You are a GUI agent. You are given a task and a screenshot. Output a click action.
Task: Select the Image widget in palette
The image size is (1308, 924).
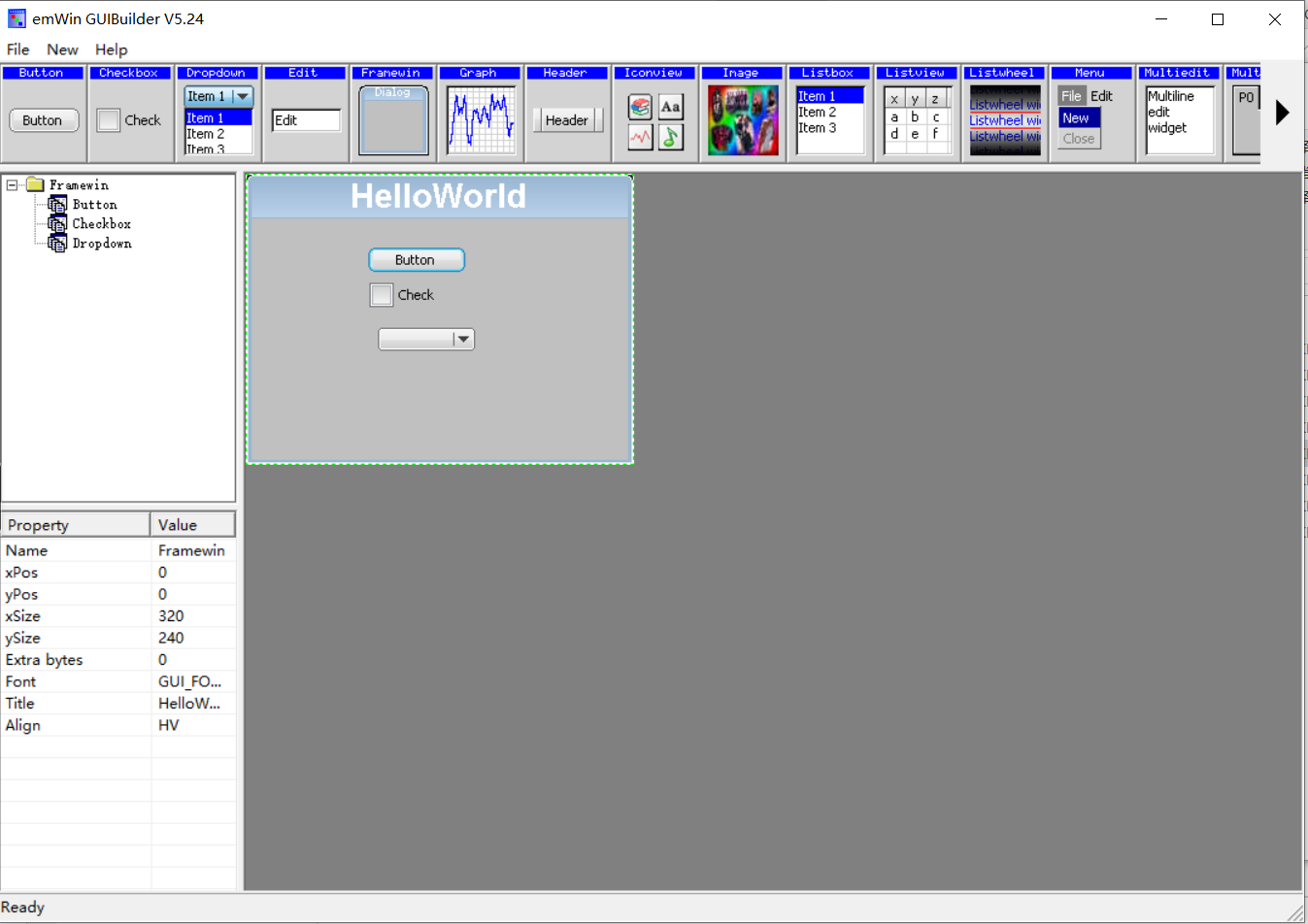pos(742,113)
